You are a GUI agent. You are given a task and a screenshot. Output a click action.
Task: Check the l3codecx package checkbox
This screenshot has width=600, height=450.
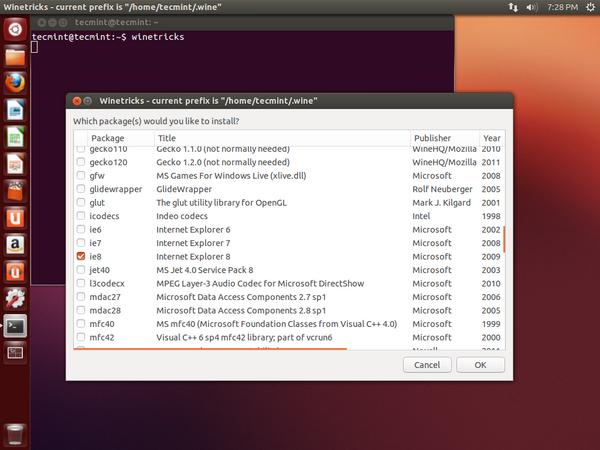click(81, 283)
